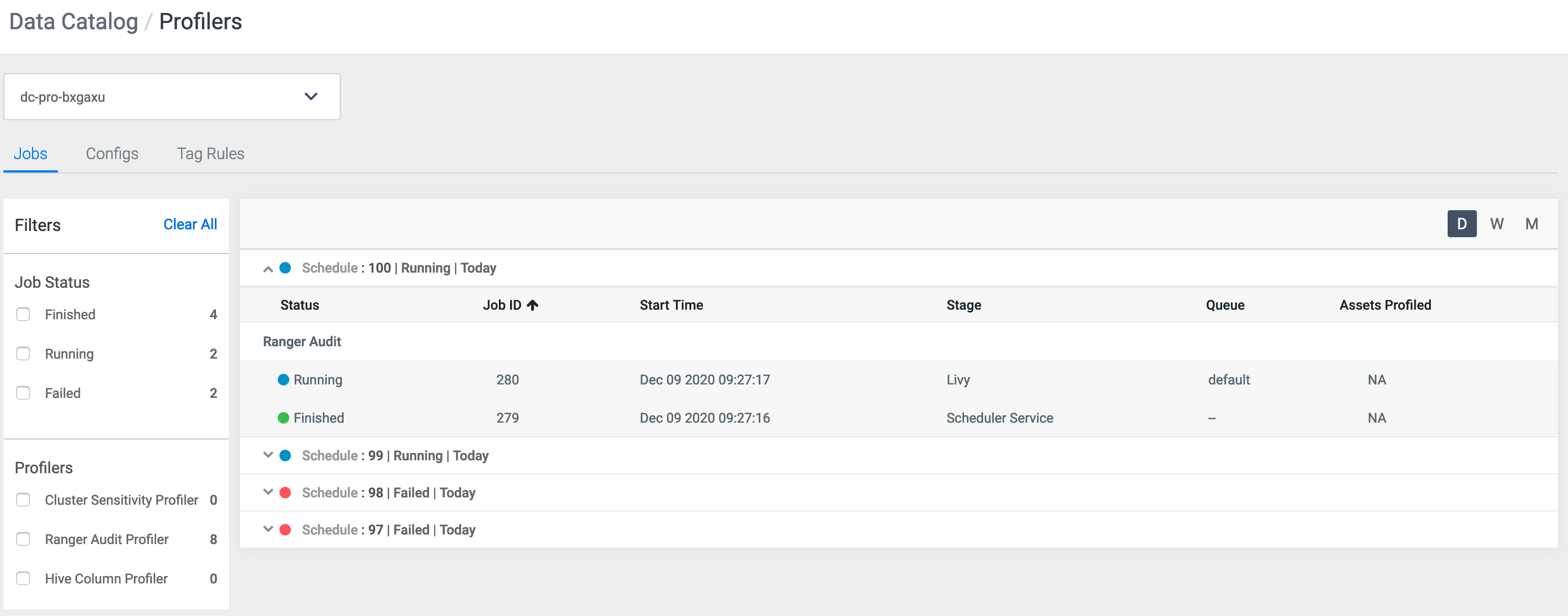This screenshot has width=1568, height=616.
Task: Expand Schedule 98 failed row chevron
Action: point(268,492)
